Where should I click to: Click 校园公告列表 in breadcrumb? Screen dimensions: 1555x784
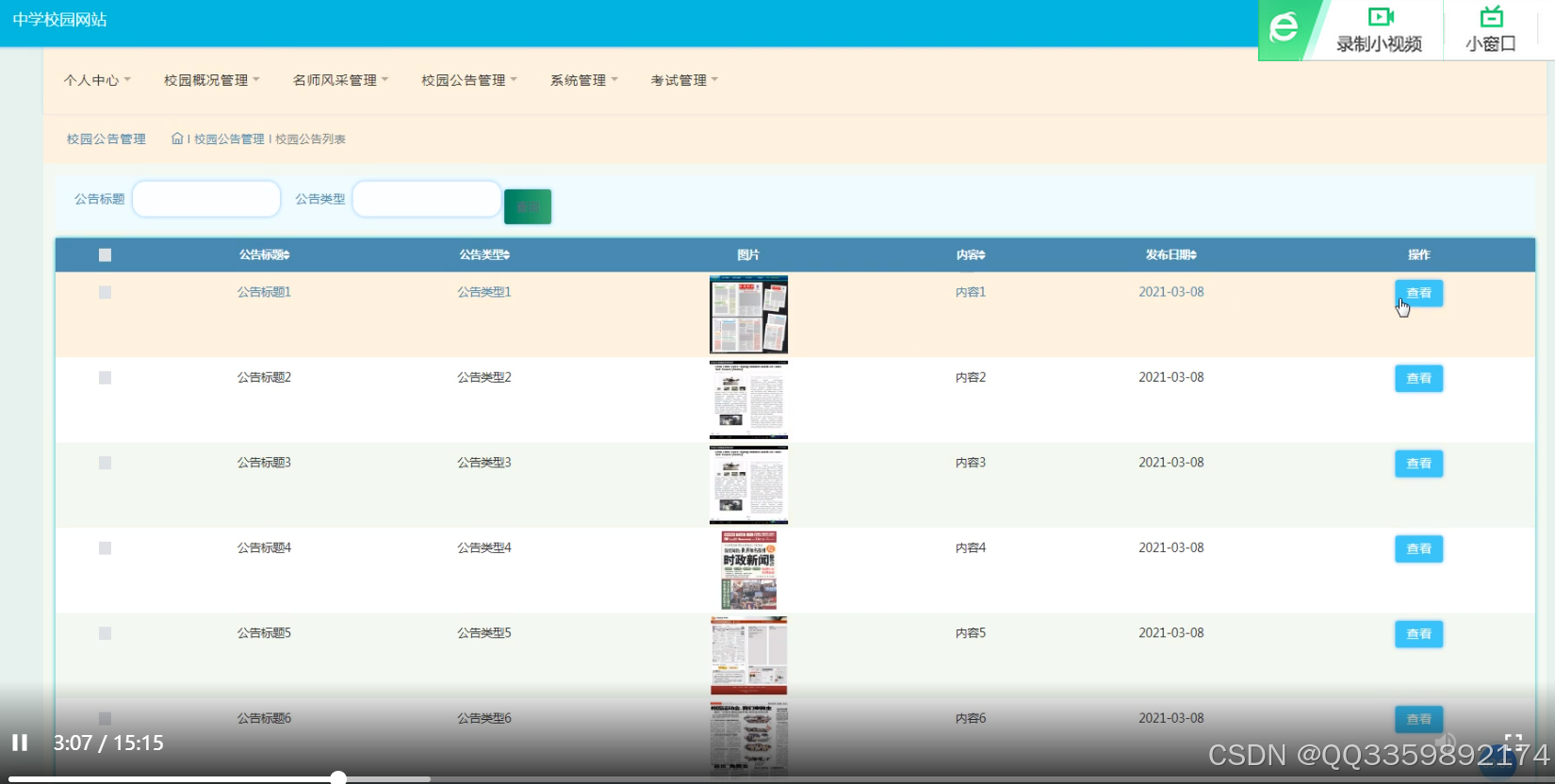[310, 139]
